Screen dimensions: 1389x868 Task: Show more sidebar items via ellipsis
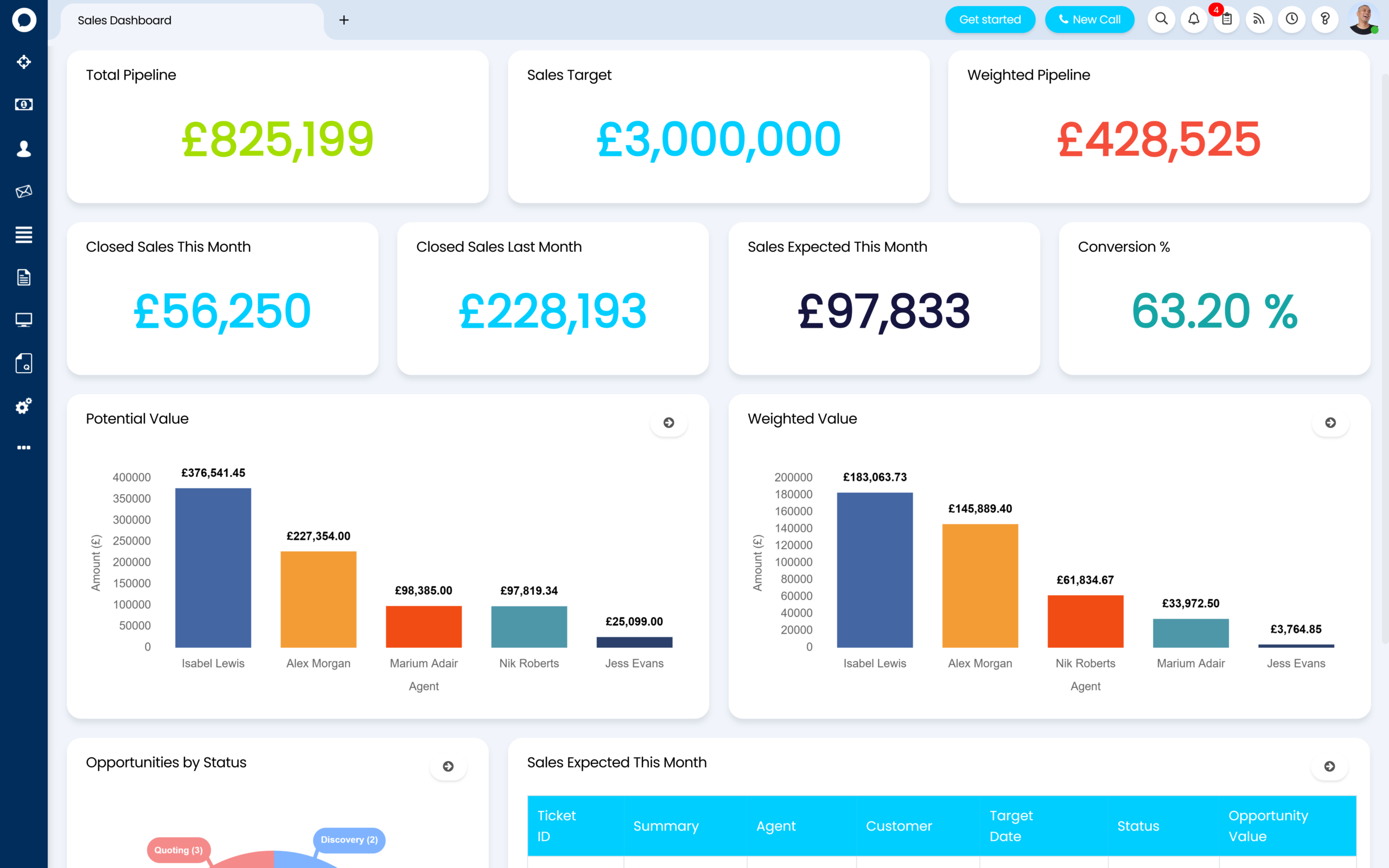coord(23,447)
